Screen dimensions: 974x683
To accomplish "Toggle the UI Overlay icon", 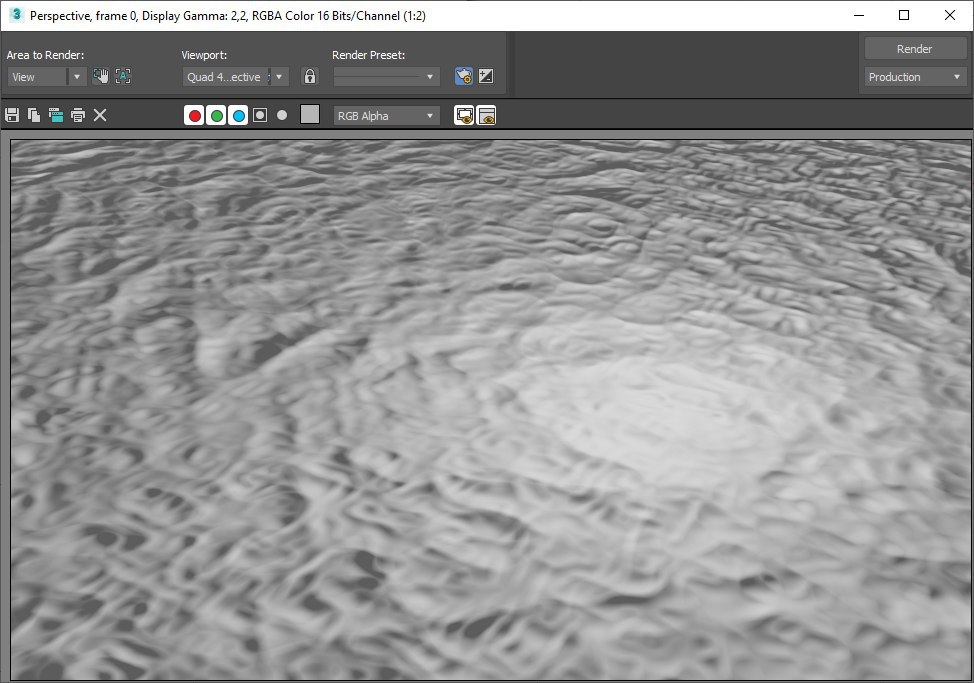I will [464, 115].
